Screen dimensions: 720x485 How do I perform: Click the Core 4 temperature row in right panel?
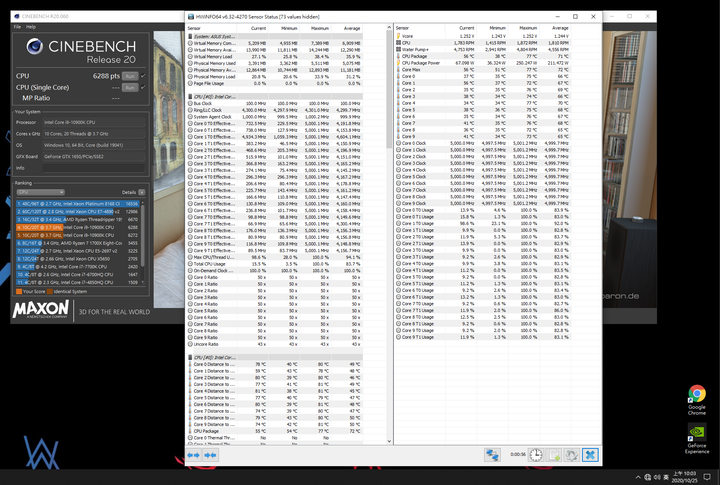483,103
